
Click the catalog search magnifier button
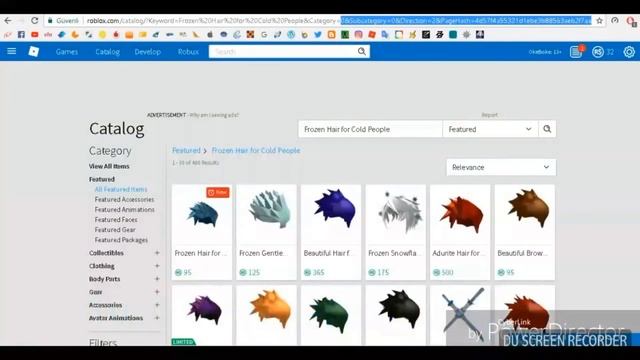[x=547, y=129]
